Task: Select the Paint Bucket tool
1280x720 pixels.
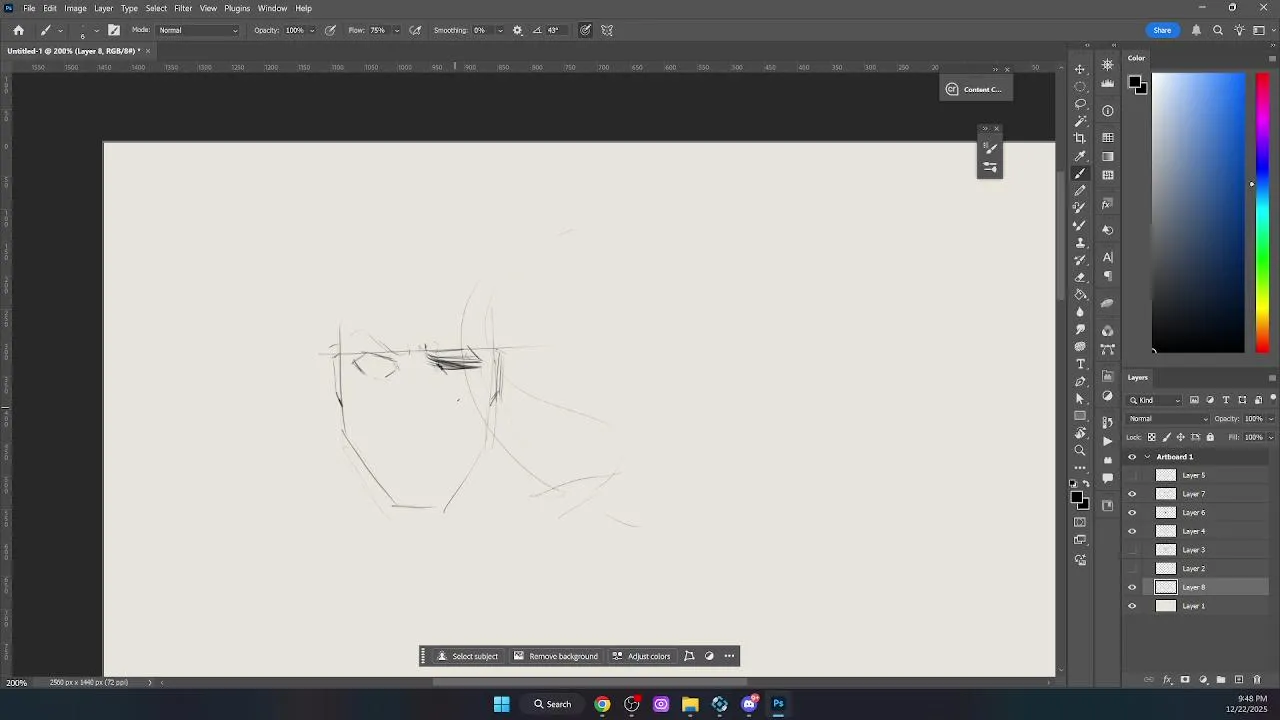Action: pyautogui.click(x=1080, y=295)
